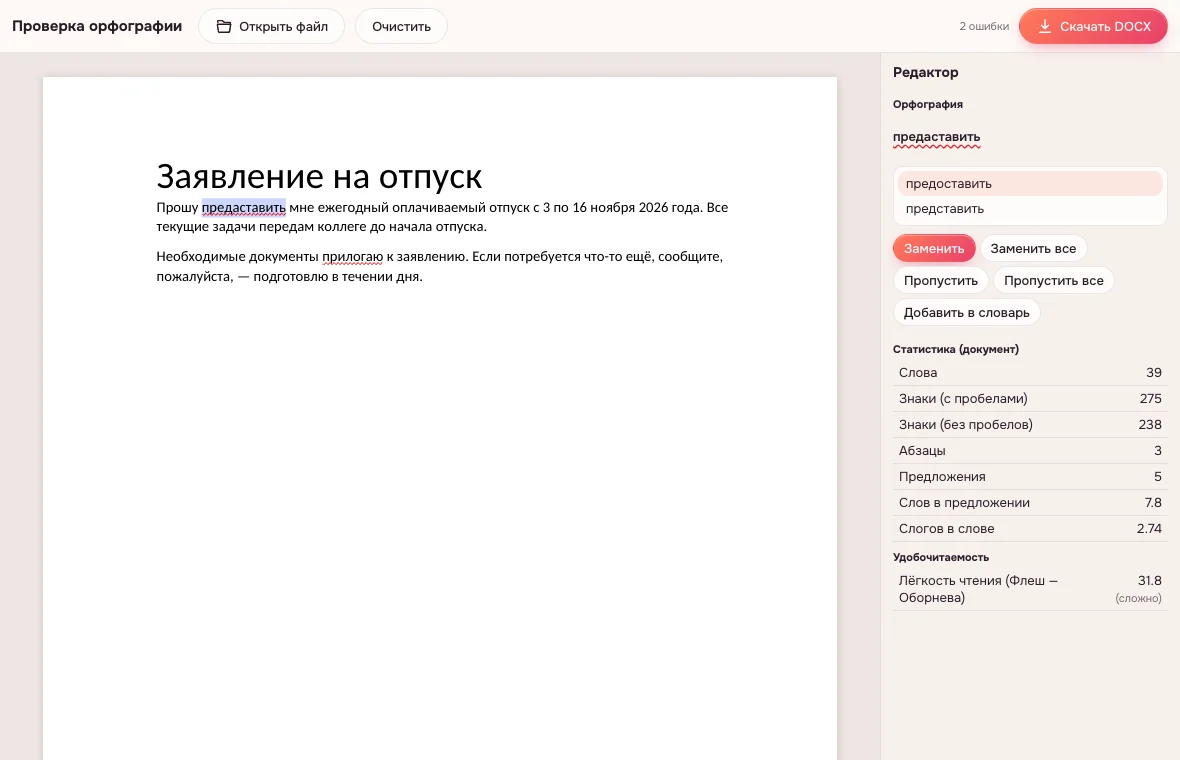Click the Открыть файл button label

click(x=283, y=26)
